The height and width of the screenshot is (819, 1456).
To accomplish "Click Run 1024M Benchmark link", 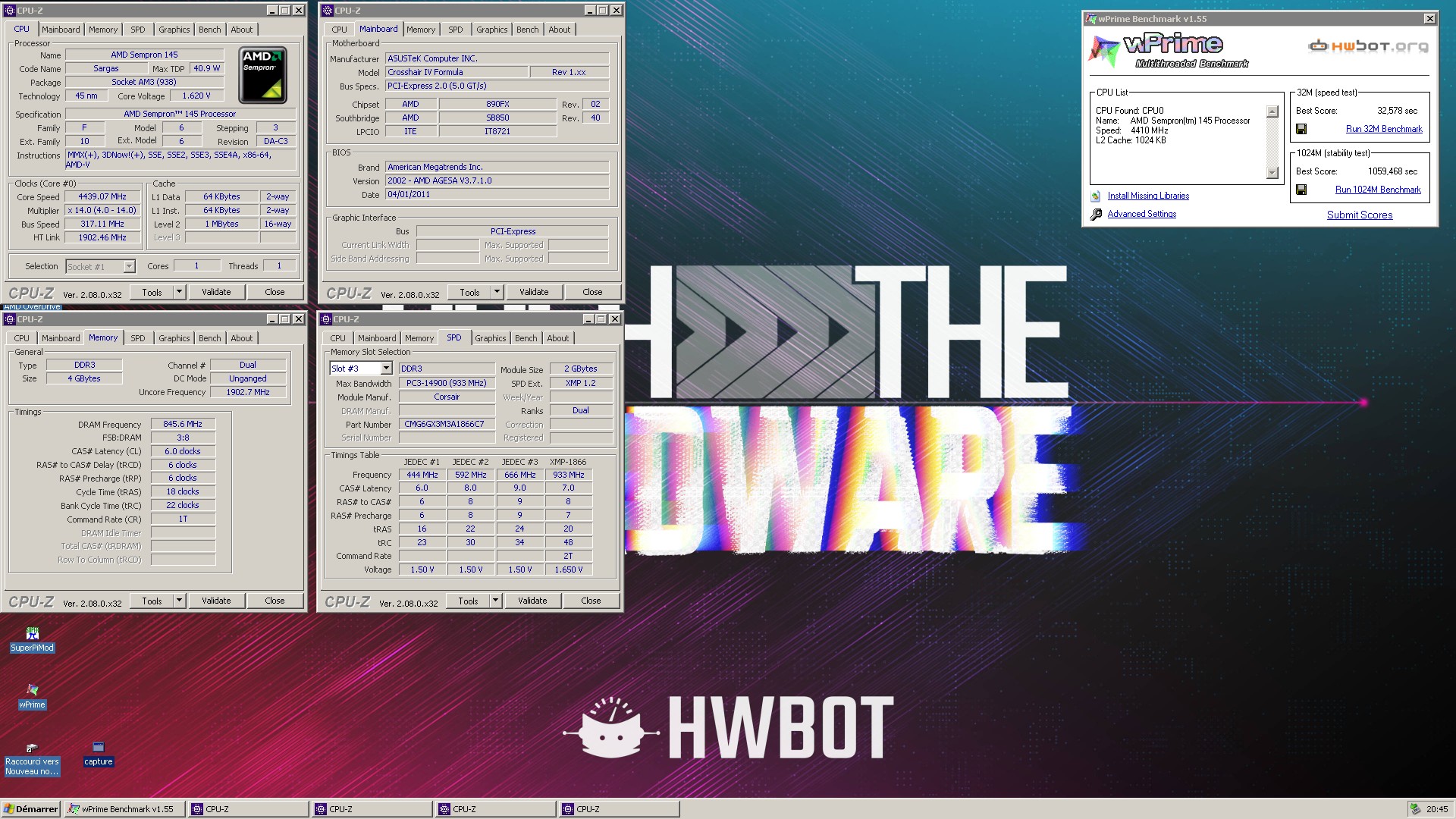I will tap(1378, 190).
